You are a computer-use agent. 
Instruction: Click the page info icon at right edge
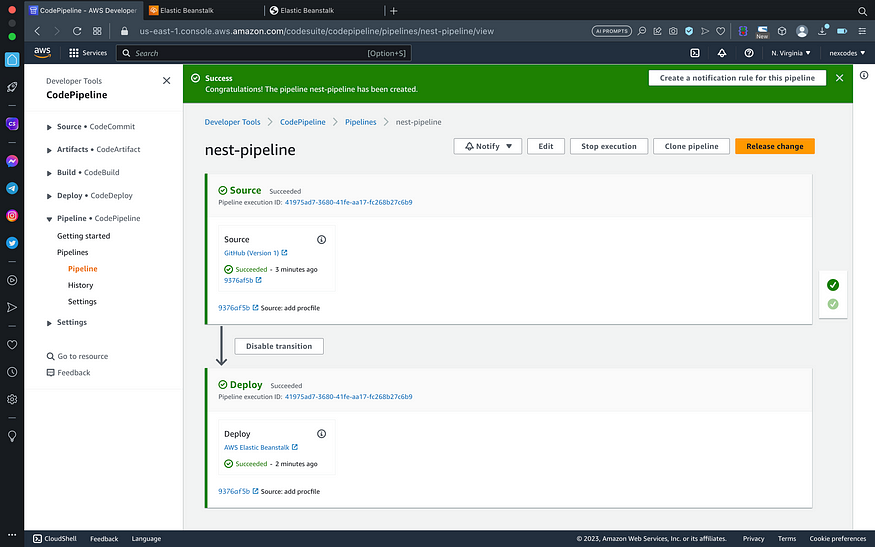[x=864, y=75]
